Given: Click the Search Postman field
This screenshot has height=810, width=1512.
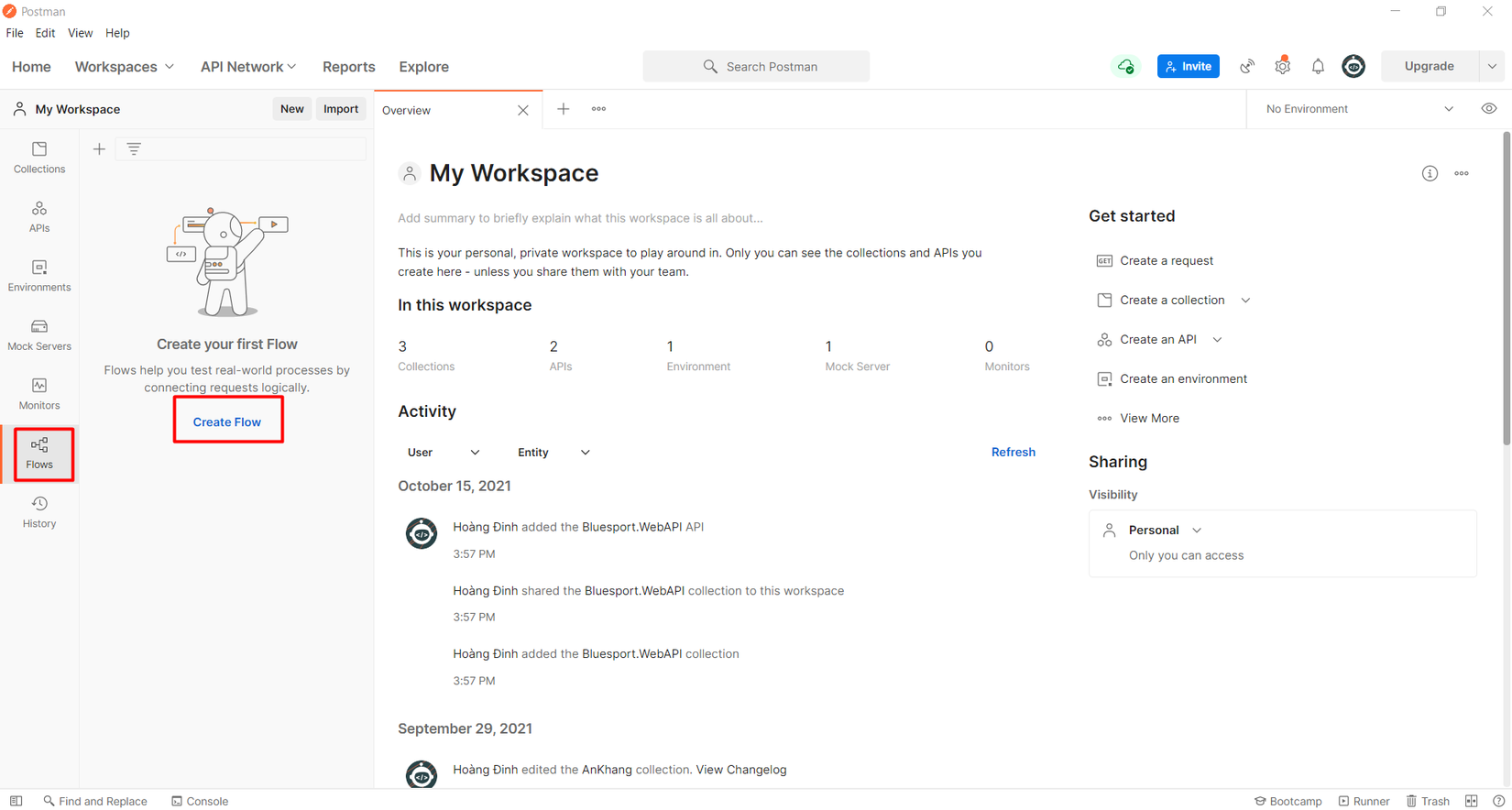Looking at the screenshot, I should click(x=756, y=66).
